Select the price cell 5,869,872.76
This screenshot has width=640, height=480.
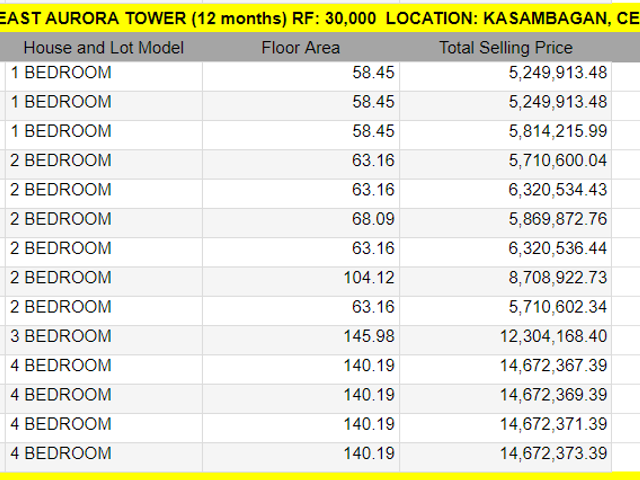click(x=505, y=223)
